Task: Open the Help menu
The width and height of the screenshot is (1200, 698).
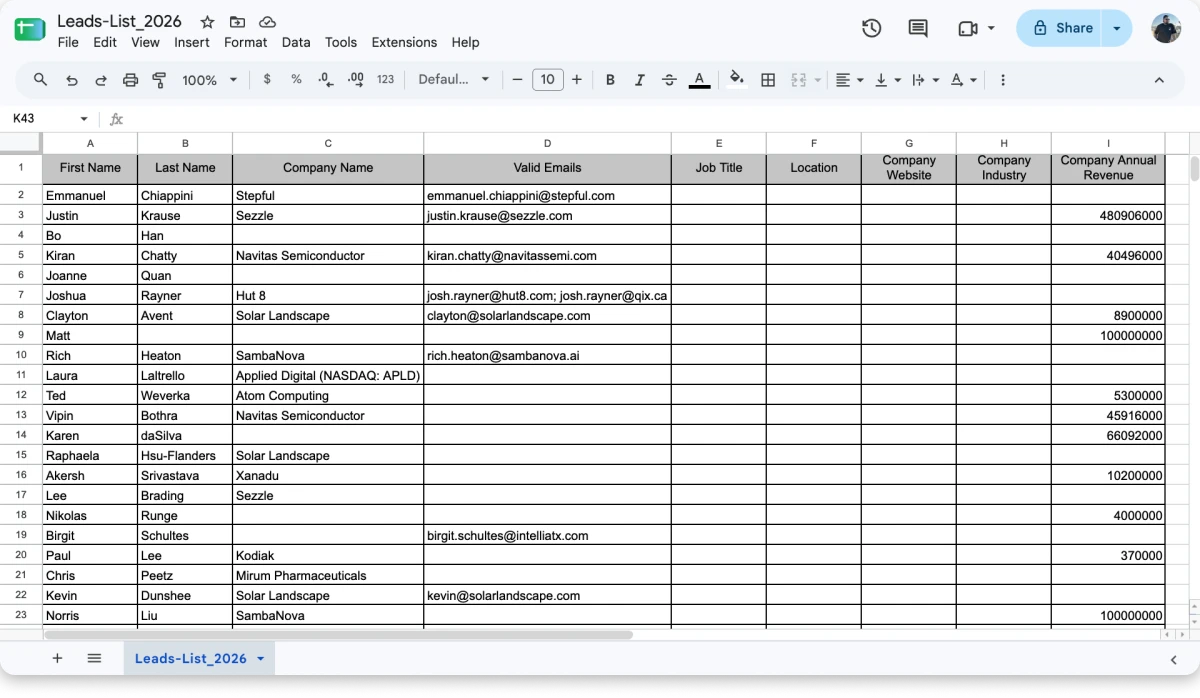Action: coord(465,42)
